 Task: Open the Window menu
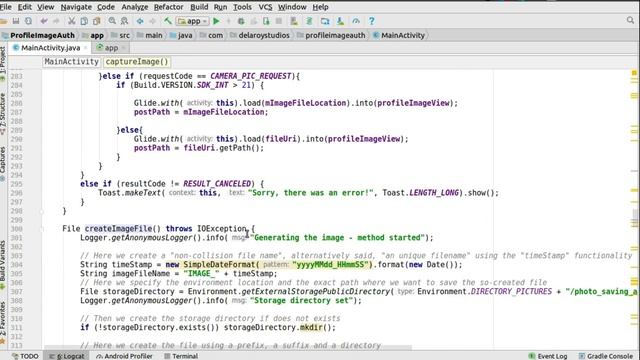[x=292, y=7]
